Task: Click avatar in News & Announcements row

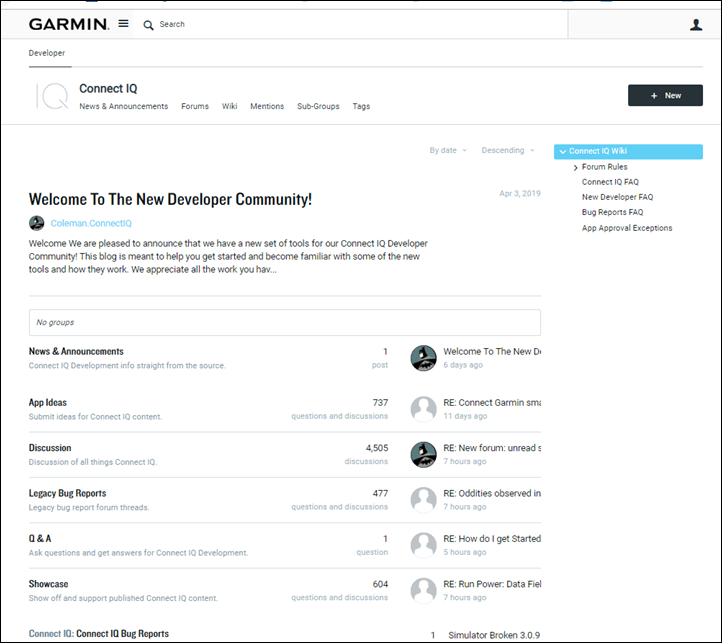Action: click(x=423, y=358)
